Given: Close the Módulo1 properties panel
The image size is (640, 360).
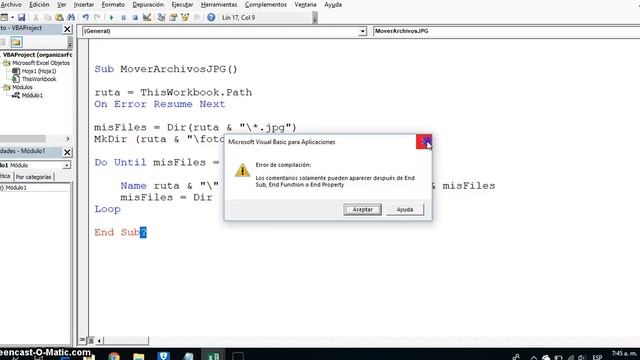Looking at the screenshot, I should 67,152.
